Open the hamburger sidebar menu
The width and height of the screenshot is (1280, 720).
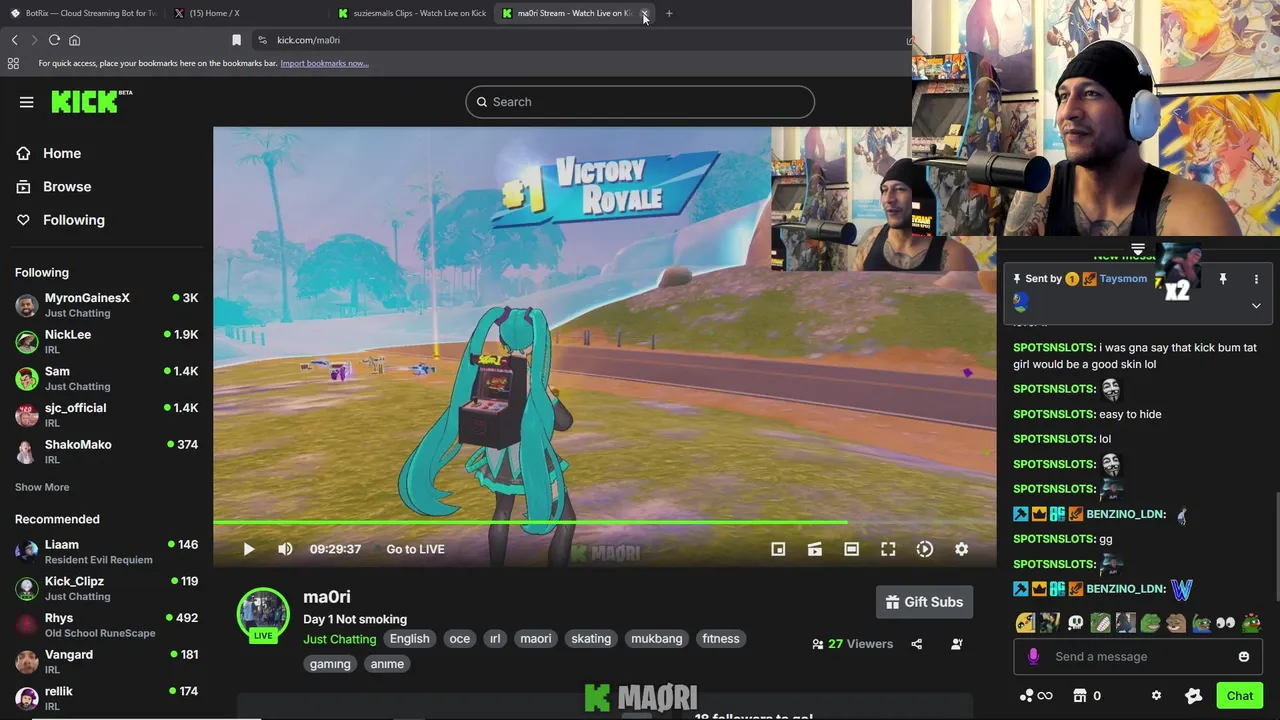pos(27,102)
